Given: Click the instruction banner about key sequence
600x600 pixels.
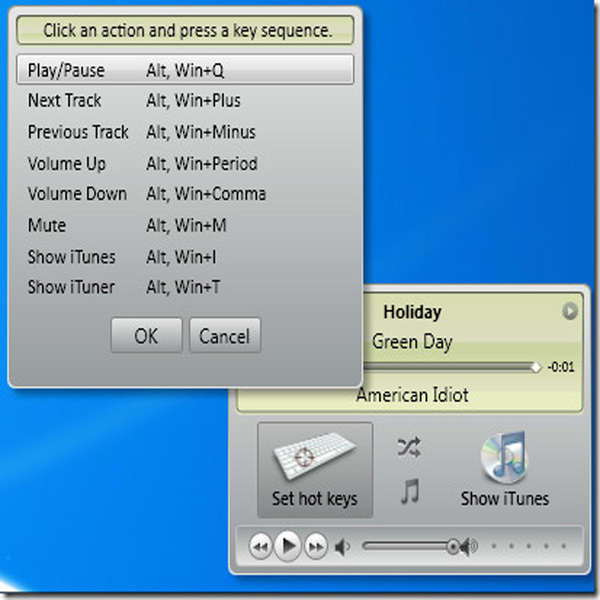Looking at the screenshot, I should click(x=185, y=31).
